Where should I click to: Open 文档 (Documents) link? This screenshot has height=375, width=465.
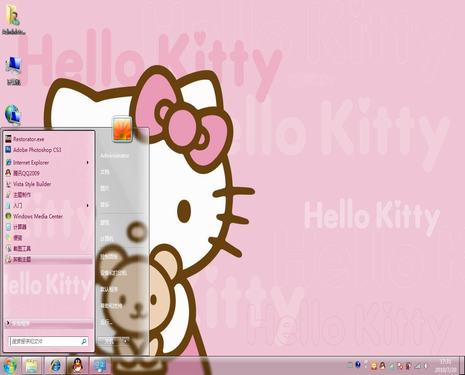click(x=105, y=172)
